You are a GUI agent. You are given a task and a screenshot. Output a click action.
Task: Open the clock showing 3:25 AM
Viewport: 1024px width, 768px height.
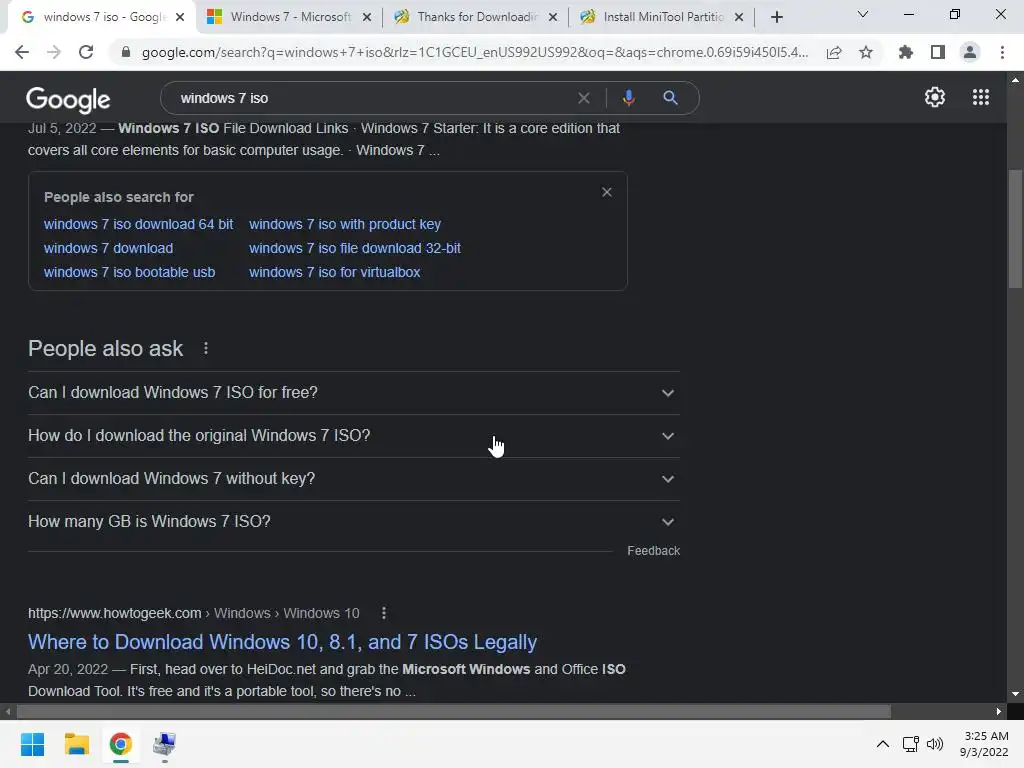click(x=984, y=744)
